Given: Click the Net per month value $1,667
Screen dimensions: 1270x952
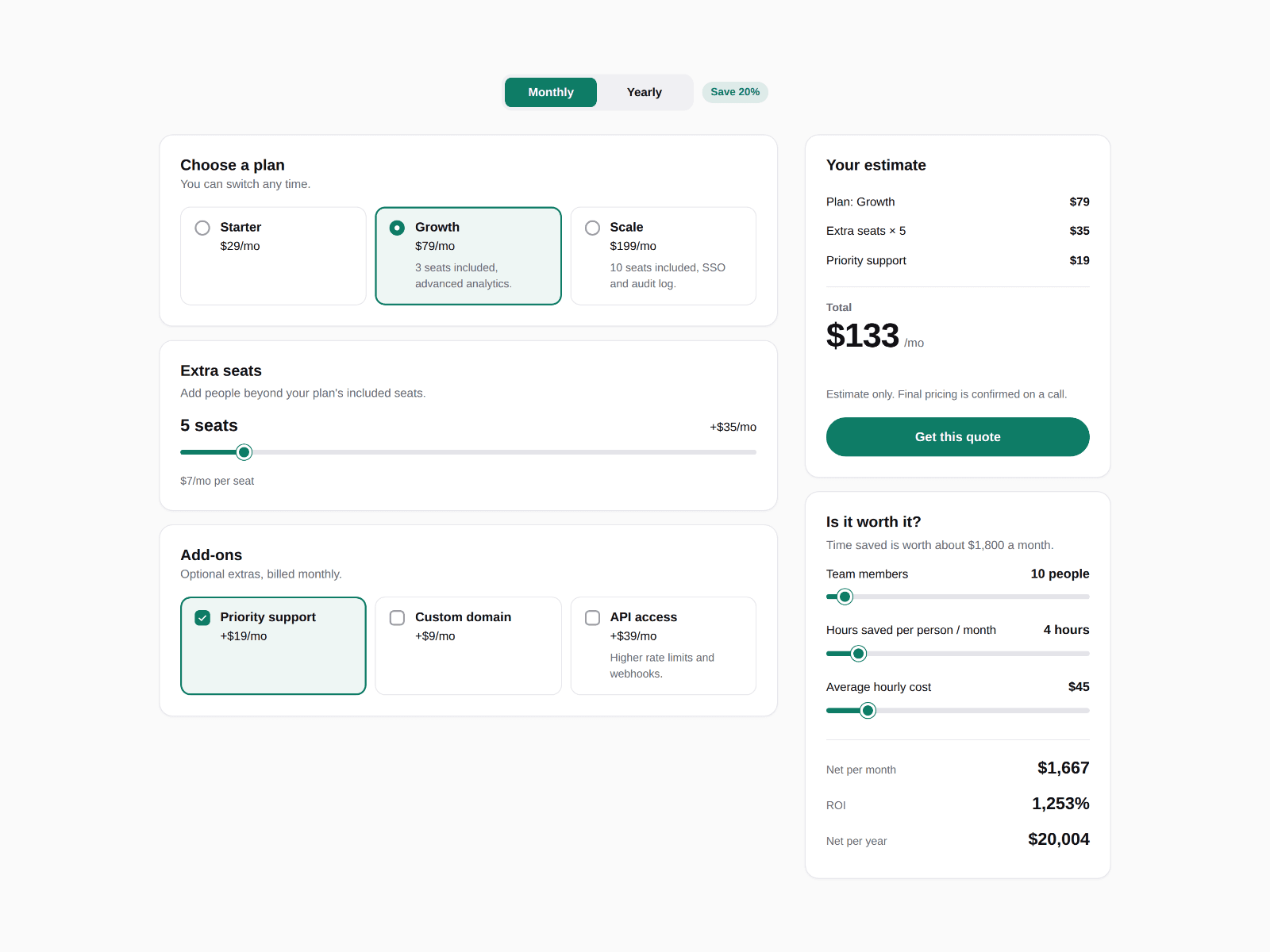Looking at the screenshot, I should point(1064,768).
